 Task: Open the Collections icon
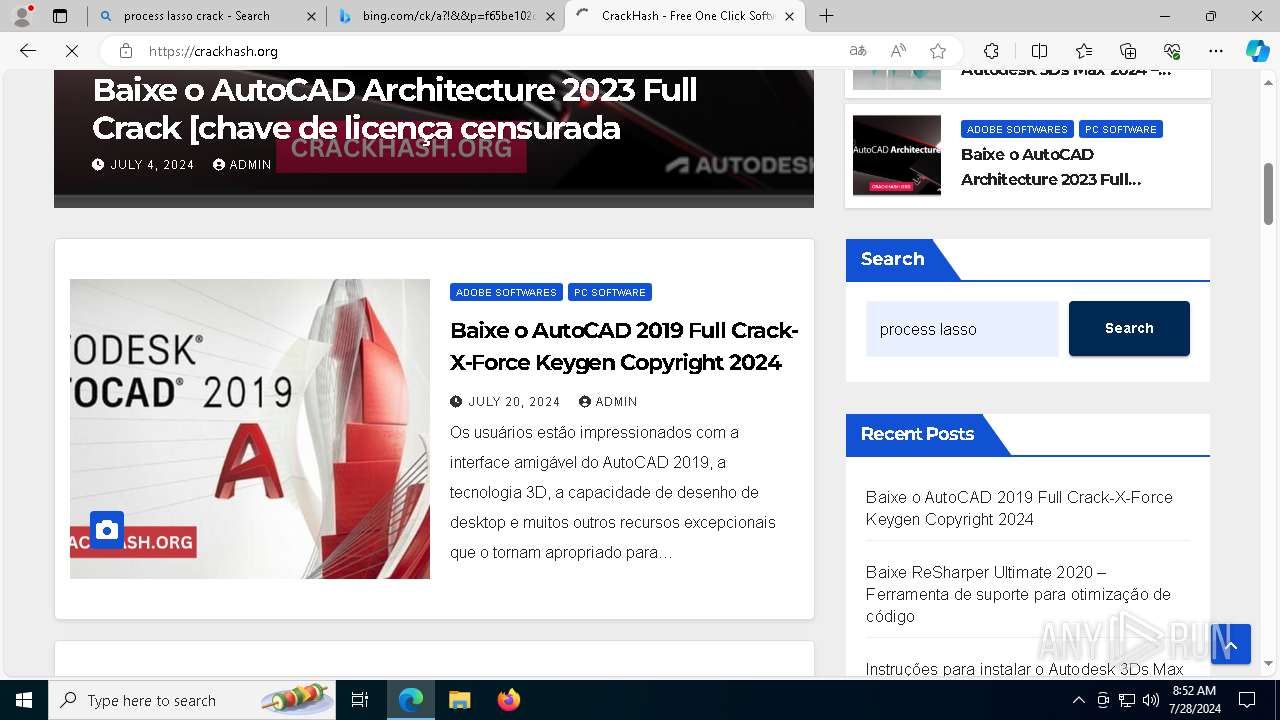1128,51
